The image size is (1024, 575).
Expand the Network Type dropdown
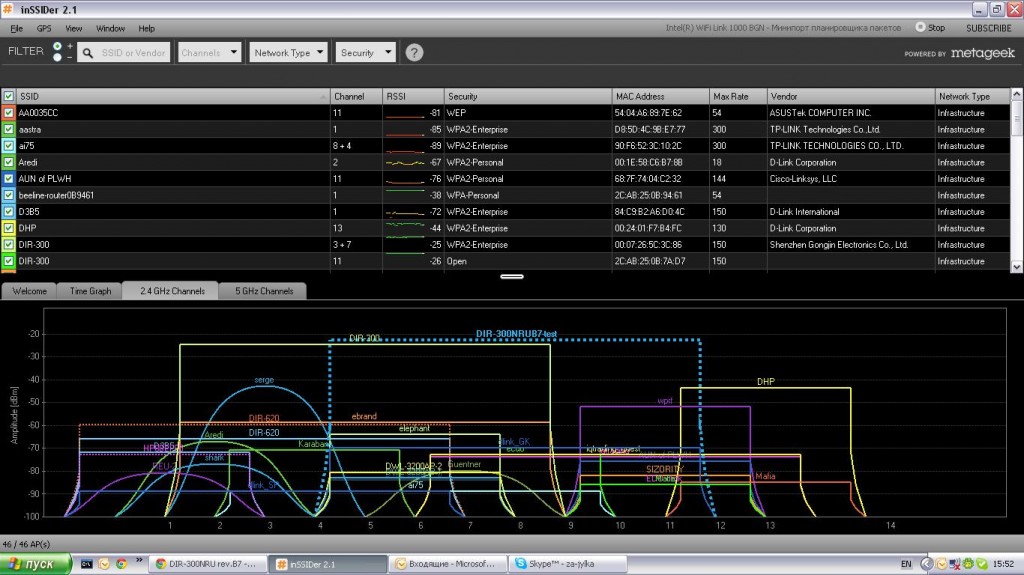[x=289, y=53]
